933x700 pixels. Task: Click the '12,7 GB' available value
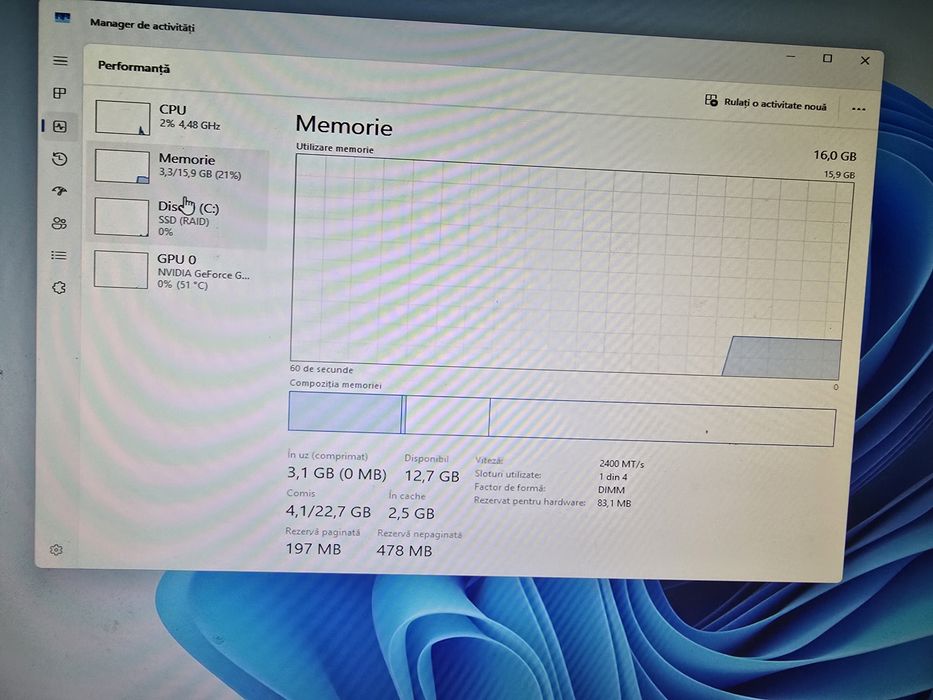[432, 476]
